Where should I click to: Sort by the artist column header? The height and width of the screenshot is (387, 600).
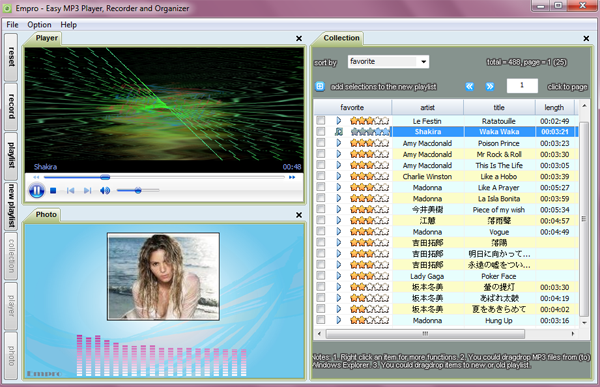427,108
